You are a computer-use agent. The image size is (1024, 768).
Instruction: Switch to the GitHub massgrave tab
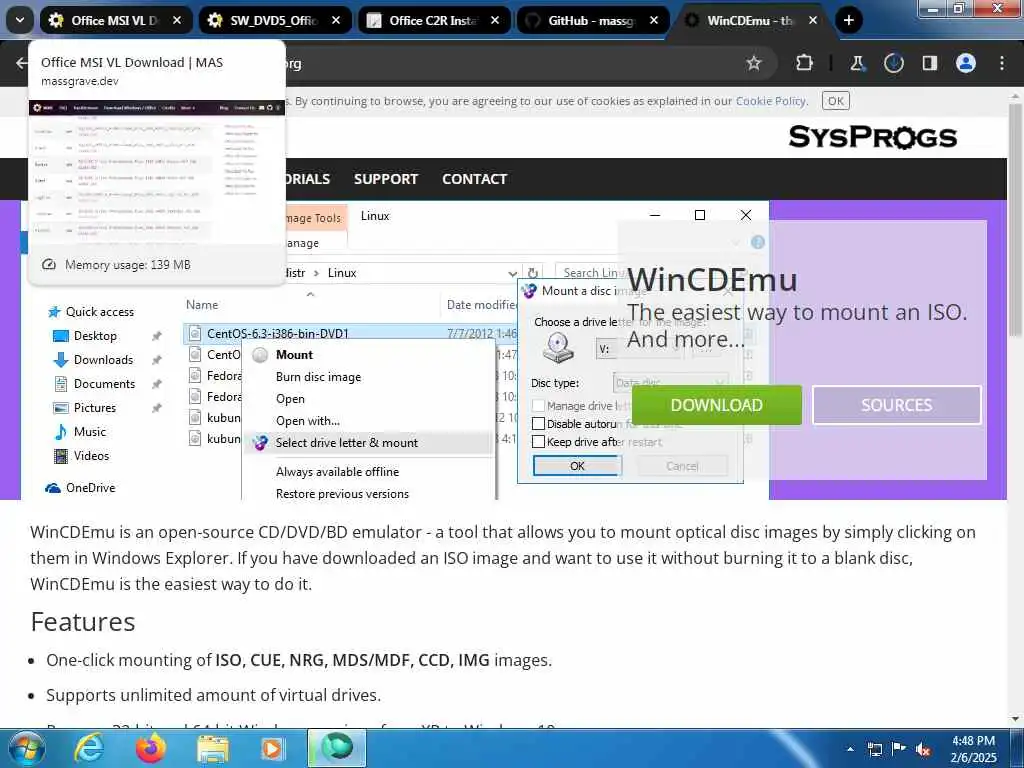click(592, 20)
